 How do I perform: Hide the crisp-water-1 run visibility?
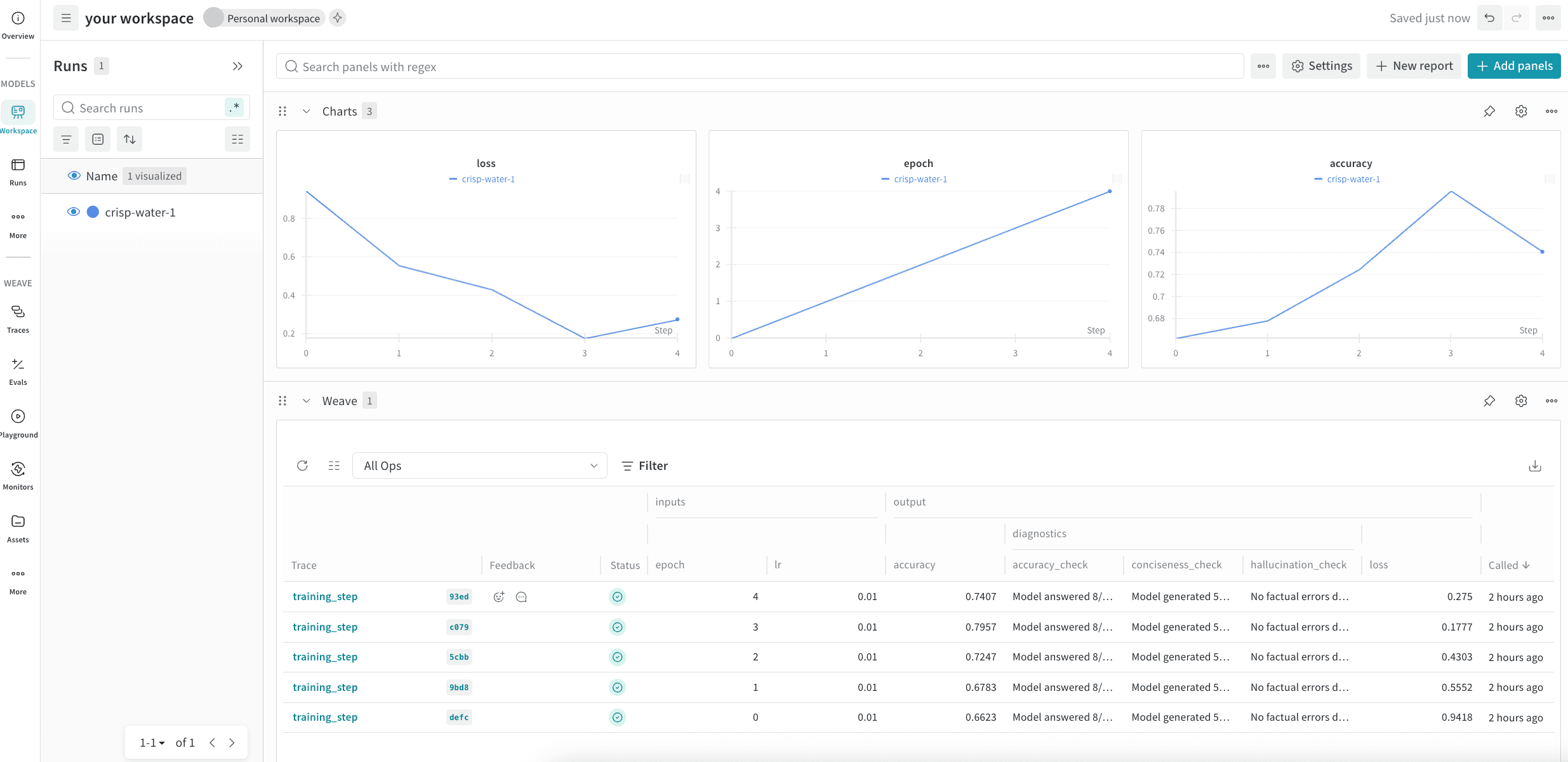[x=74, y=211]
